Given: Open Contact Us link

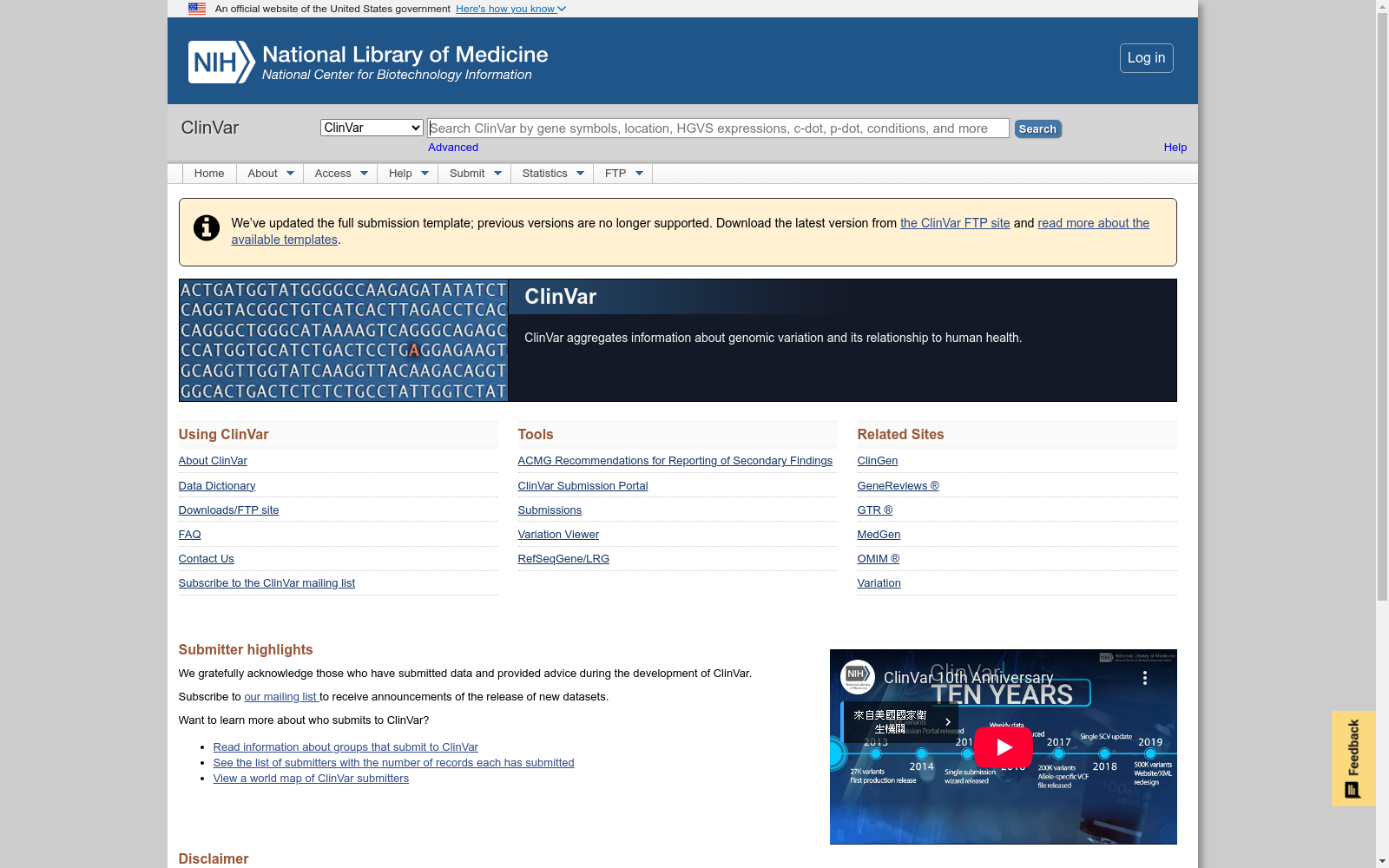Looking at the screenshot, I should (206, 559).
